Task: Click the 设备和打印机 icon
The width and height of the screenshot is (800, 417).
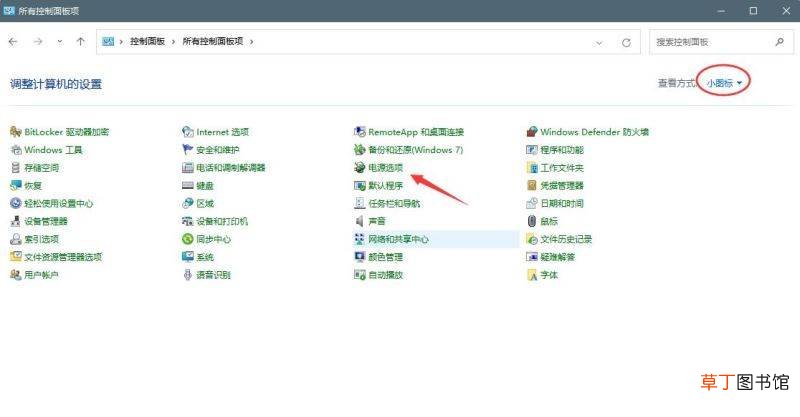Action: click(x=188, y=221)
